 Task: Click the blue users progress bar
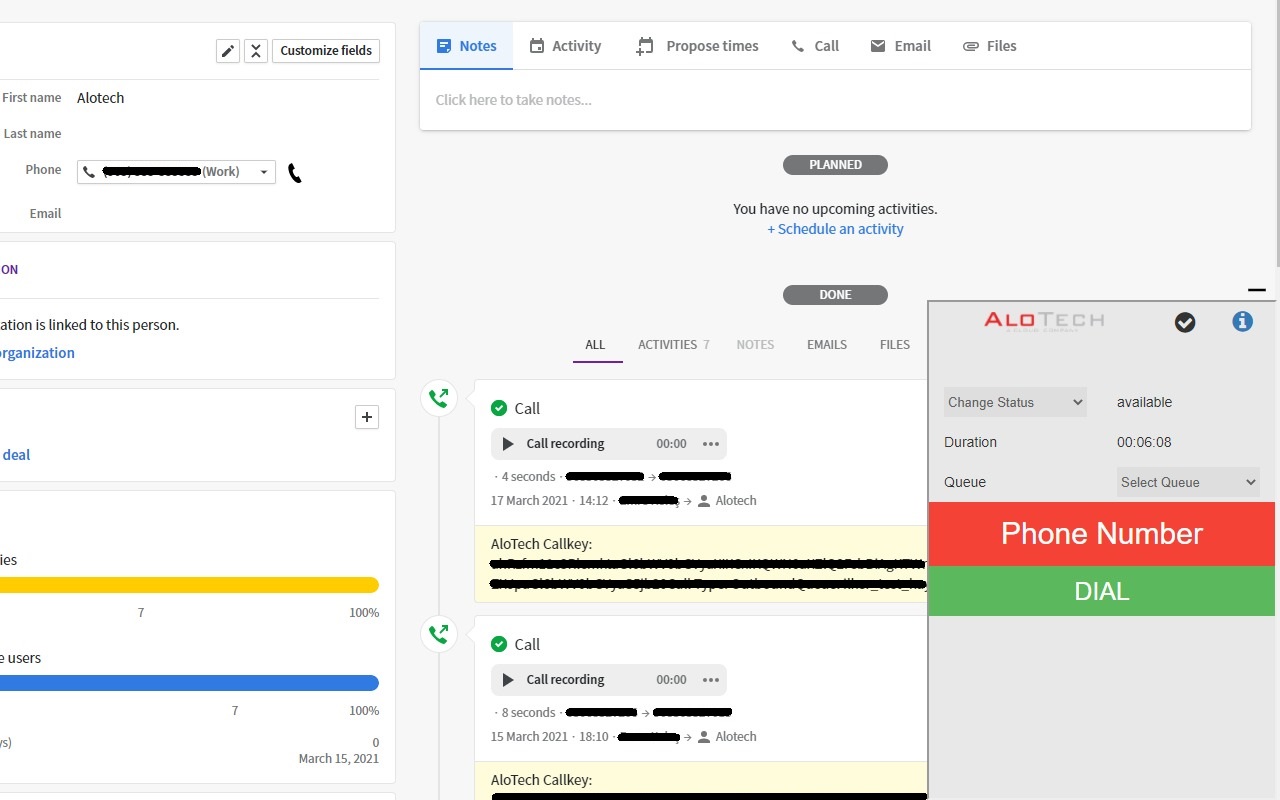click(189, 683)
